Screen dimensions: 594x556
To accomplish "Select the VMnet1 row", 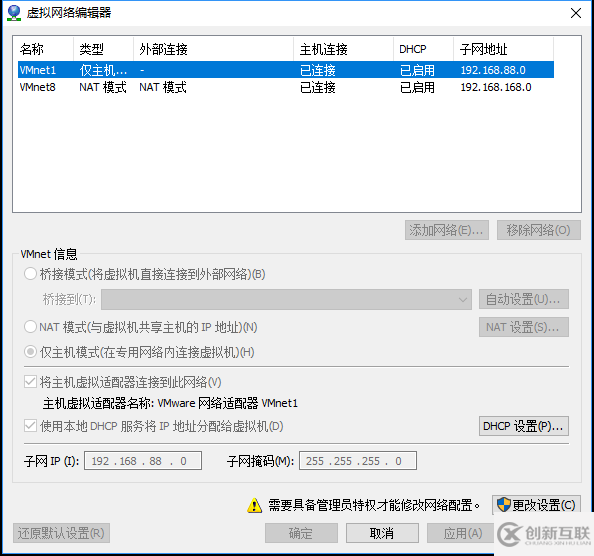I will (286, 70).
